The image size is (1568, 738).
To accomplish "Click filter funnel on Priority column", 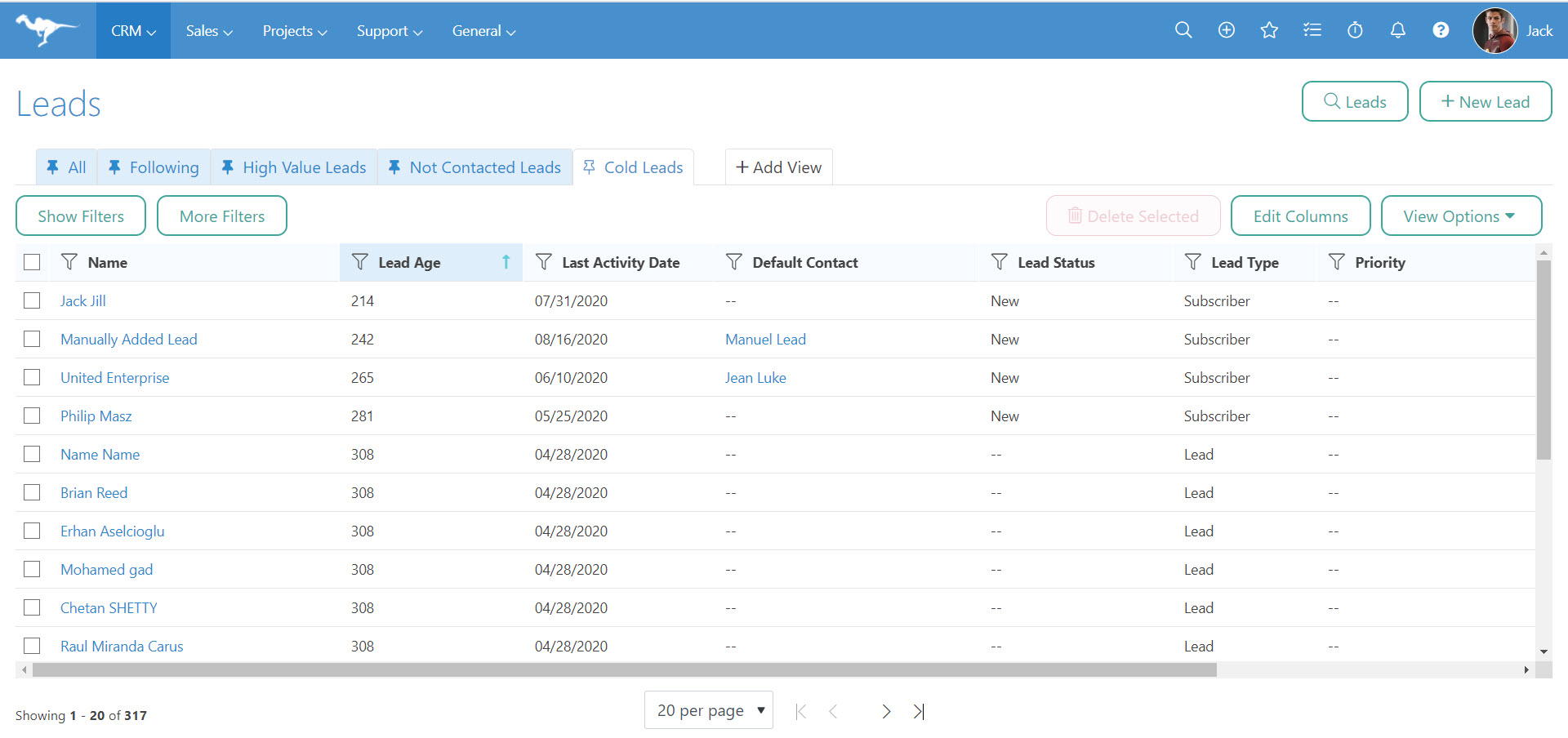I will click(1336, 261).
